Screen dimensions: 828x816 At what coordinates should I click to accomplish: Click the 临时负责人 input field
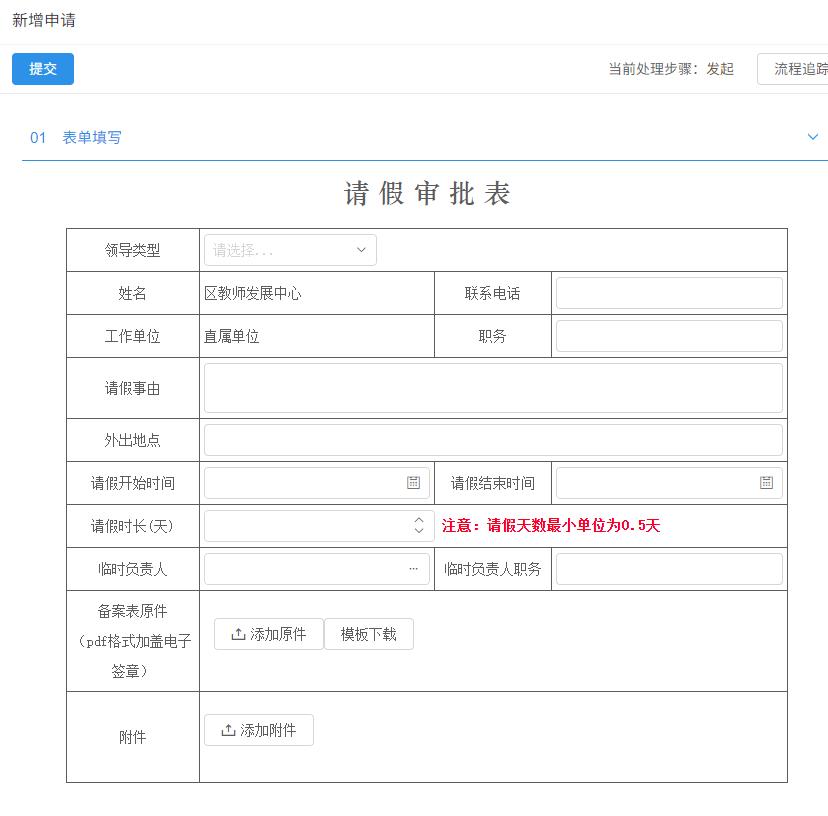pyautogui.click(x=317, y=569)
